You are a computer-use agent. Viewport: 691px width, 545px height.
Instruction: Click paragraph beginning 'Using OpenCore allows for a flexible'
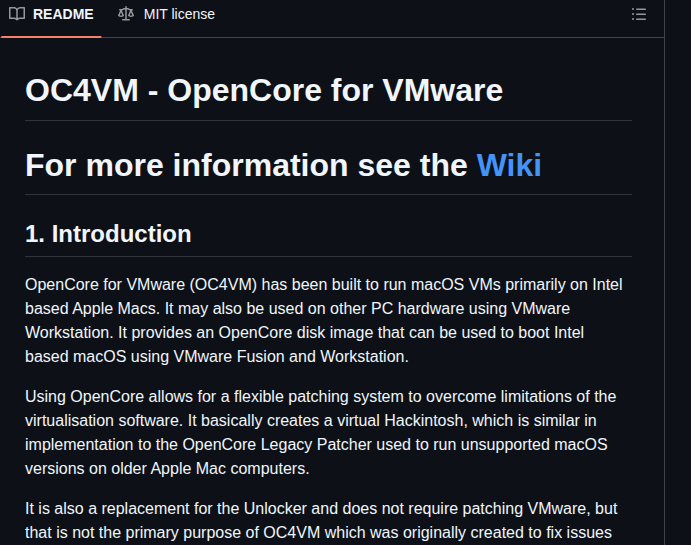point(320,432)
